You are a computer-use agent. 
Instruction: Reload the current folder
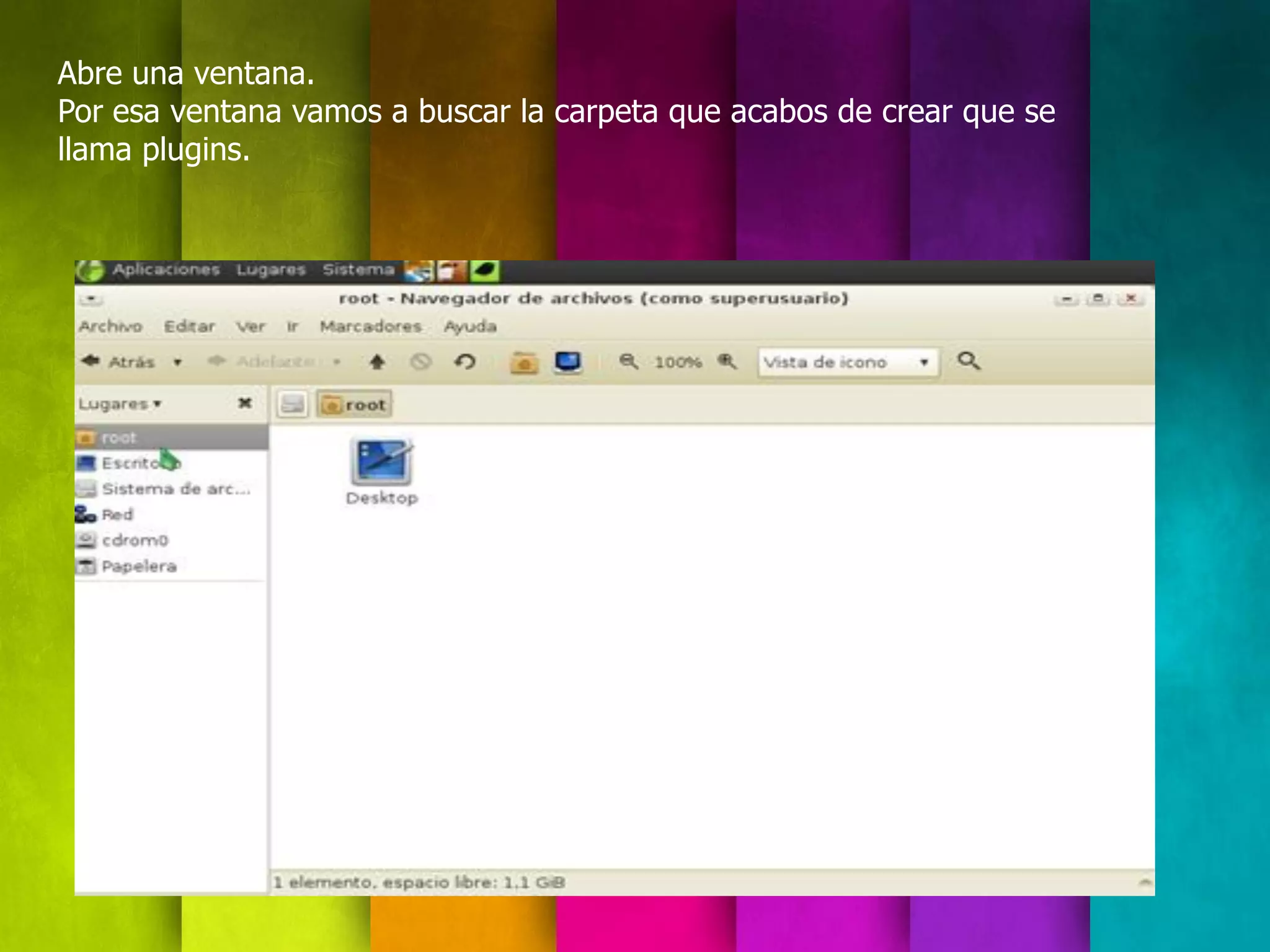tap(465, 361)
